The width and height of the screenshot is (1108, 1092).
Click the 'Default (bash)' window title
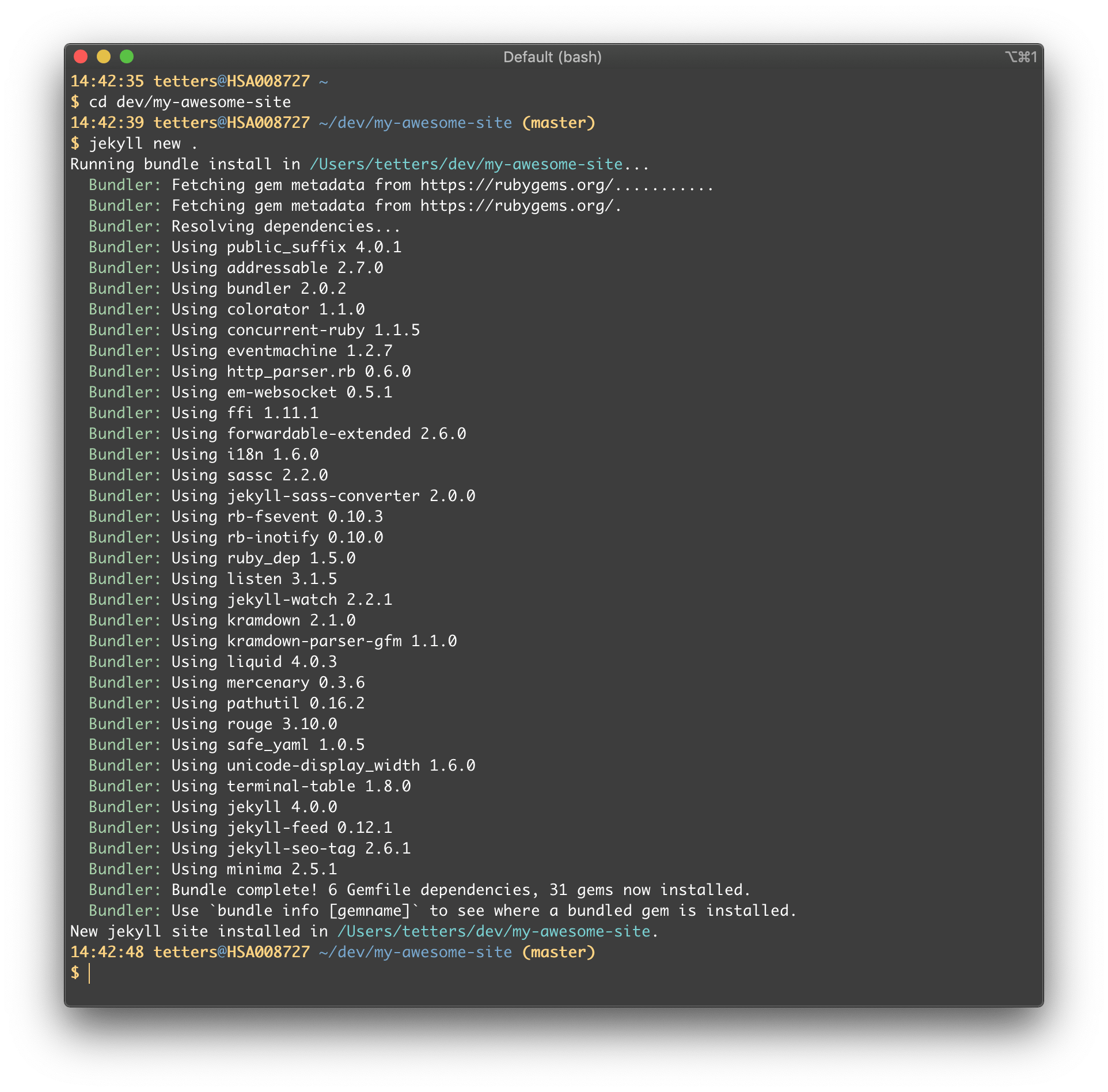(552, 57)
